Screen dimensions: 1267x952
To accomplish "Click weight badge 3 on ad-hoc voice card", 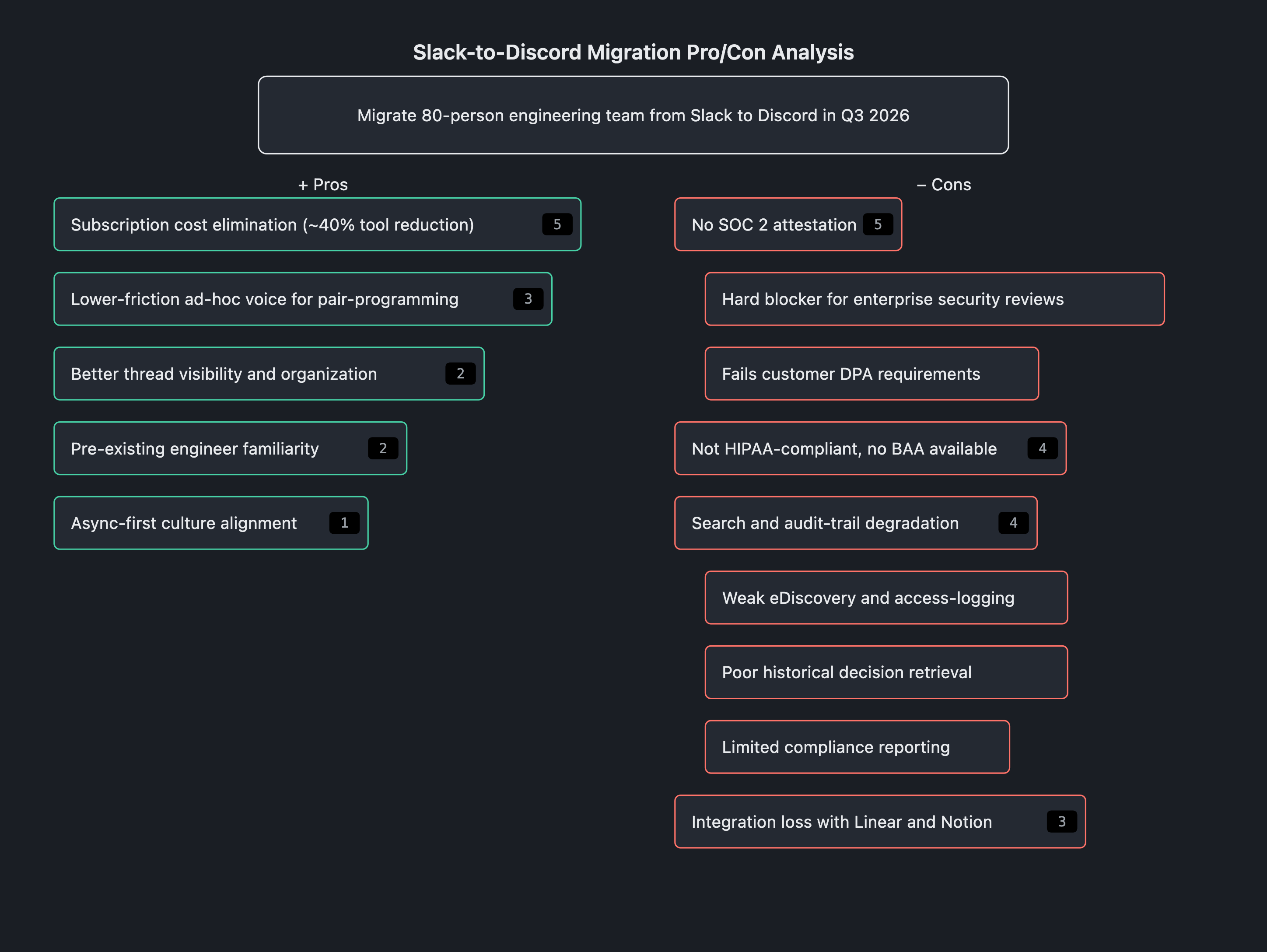I will point(528,299).
